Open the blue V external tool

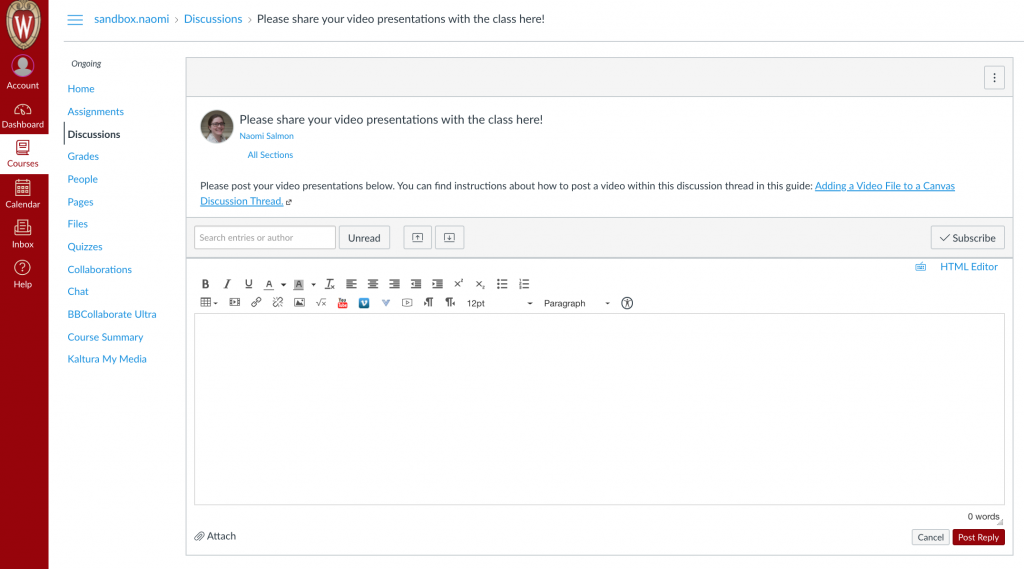click(386, 303)
